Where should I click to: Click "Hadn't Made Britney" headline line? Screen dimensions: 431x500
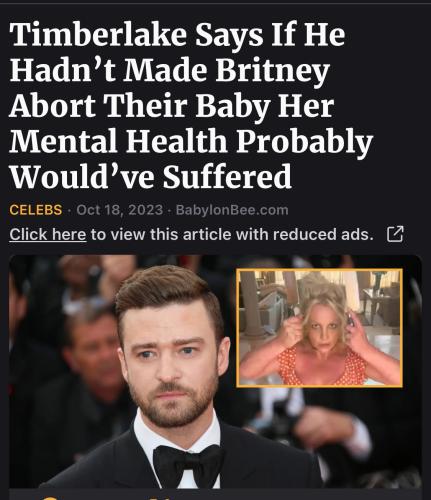click(170, 71)
